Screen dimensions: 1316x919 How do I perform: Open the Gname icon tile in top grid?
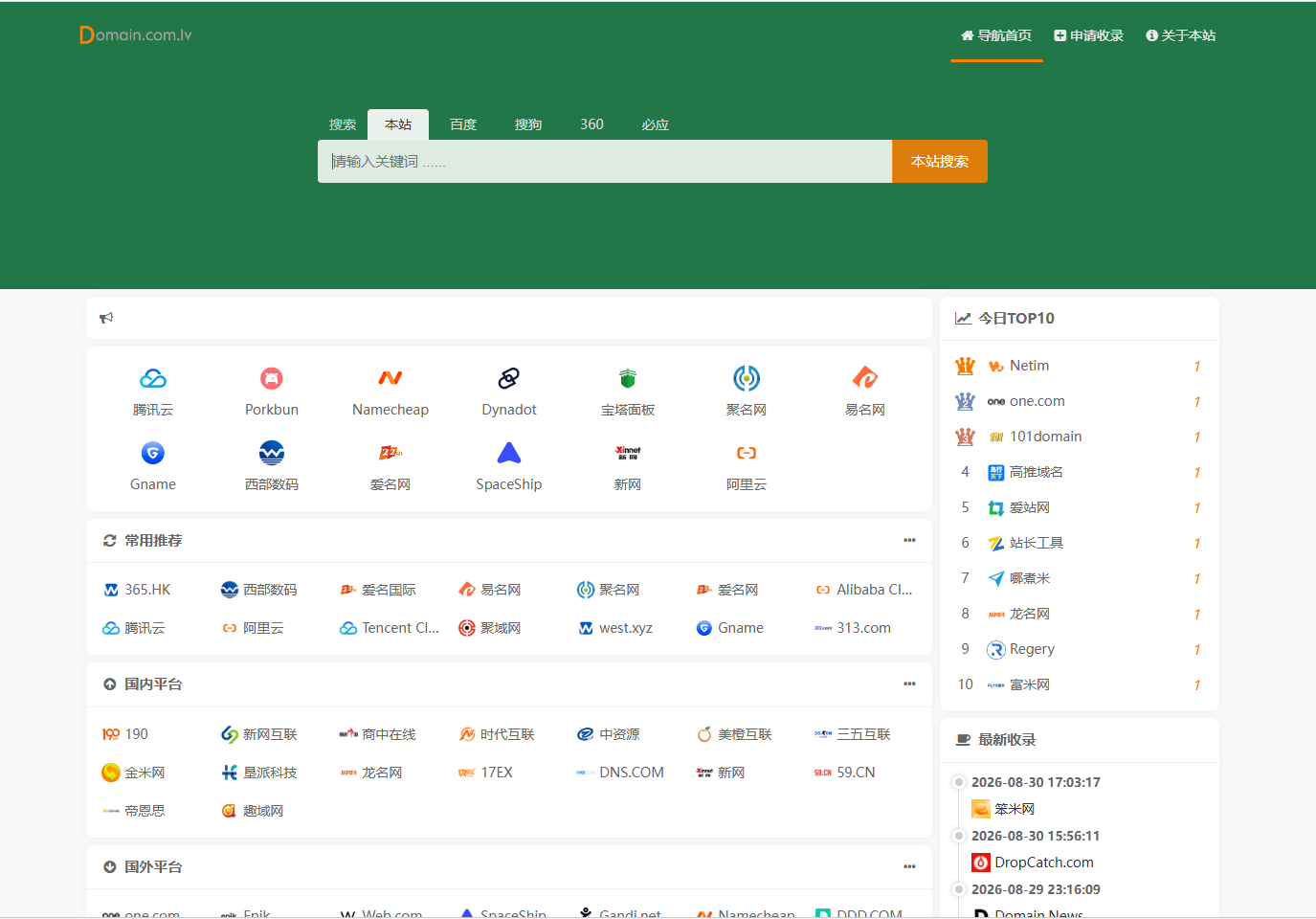(x=153, y=466)
